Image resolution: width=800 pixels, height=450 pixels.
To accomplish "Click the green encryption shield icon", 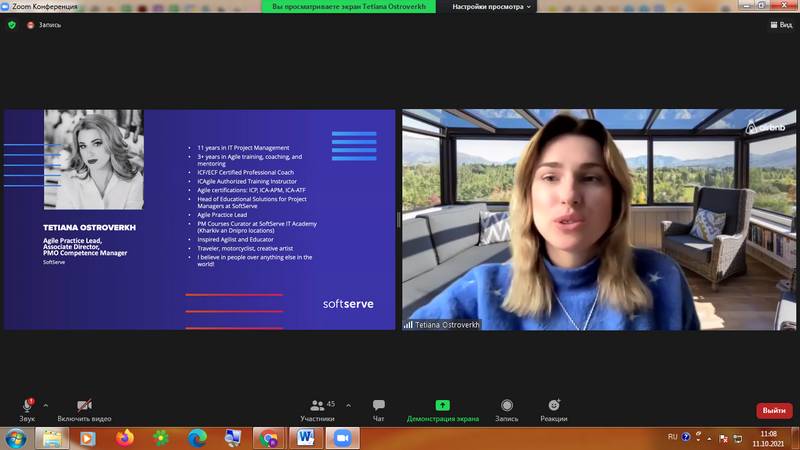I will [x=12, y=24].
